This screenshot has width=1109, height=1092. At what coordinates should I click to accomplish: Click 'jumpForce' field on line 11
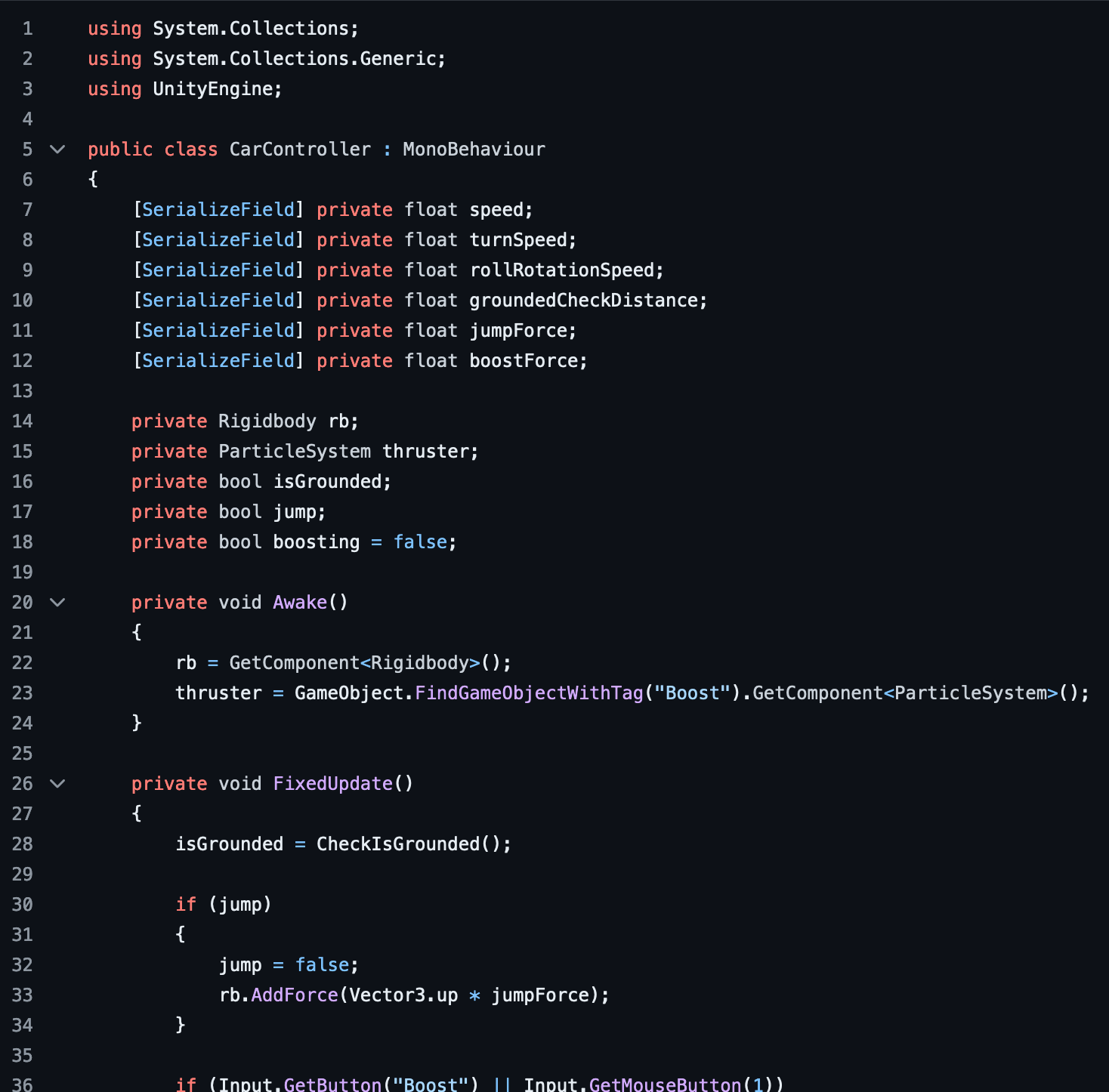(x=518, y=331)
